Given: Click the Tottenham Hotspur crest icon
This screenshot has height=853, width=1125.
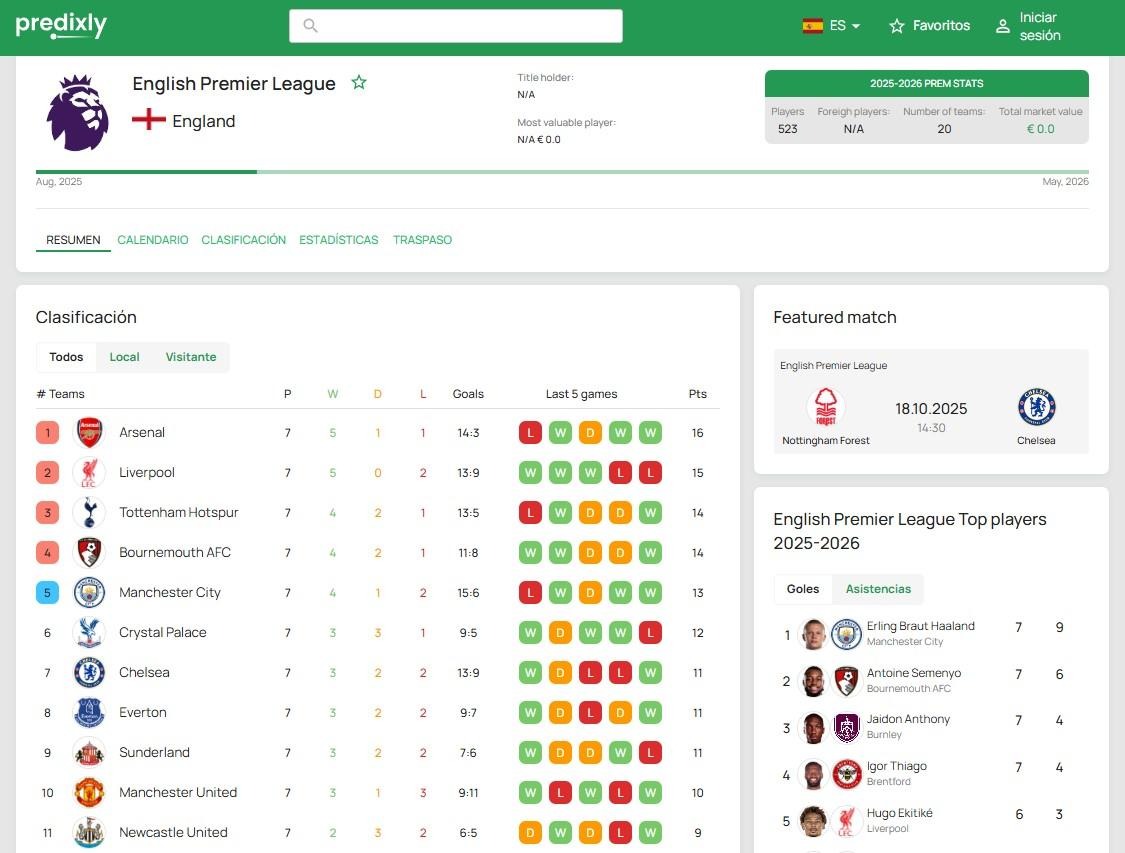Looking at the screenshot, I should 89,513.
